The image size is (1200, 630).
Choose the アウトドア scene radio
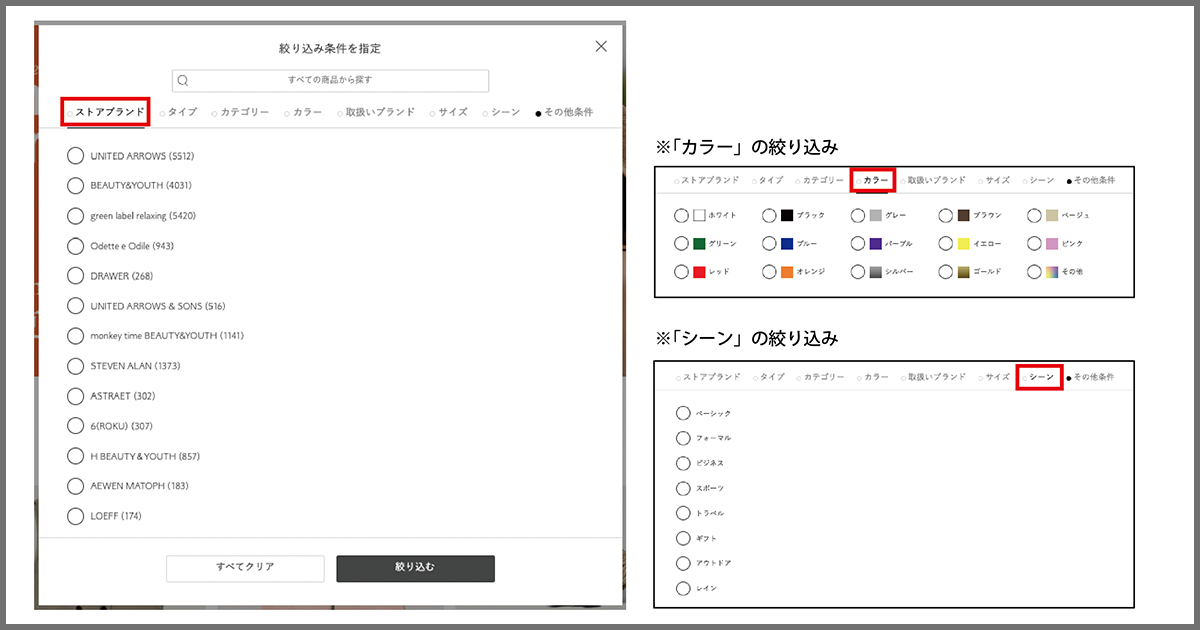click(x=683, y=563)
